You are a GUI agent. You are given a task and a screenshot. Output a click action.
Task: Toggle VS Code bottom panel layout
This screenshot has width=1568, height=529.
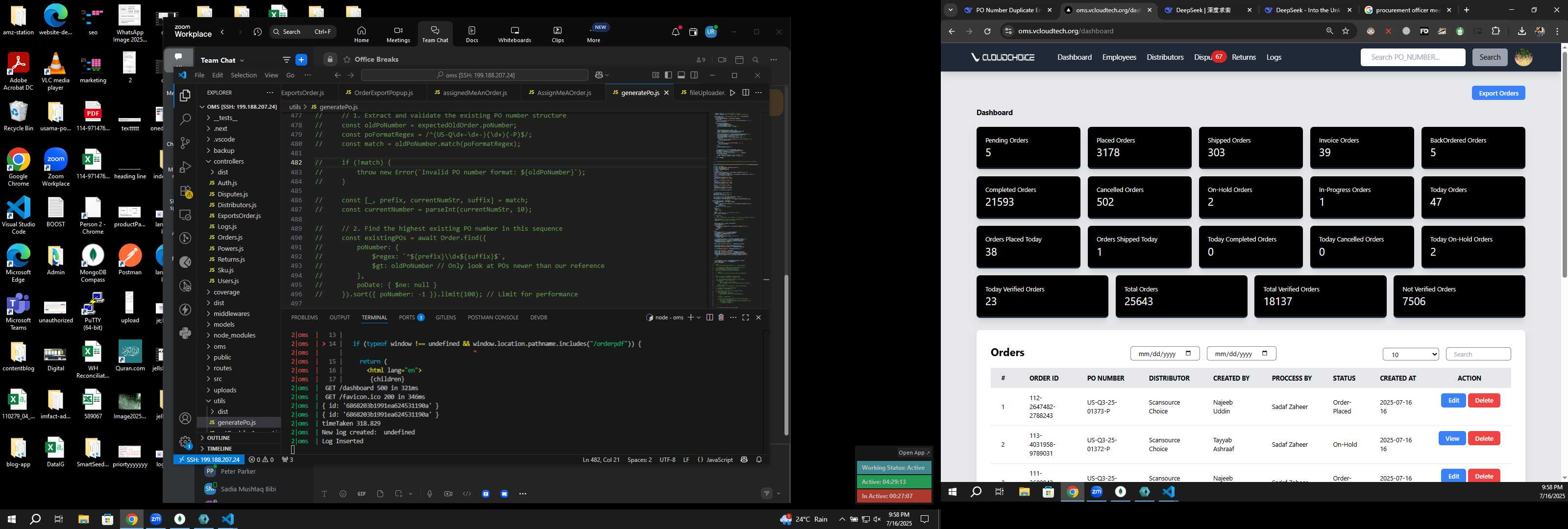tap(681, 75)
